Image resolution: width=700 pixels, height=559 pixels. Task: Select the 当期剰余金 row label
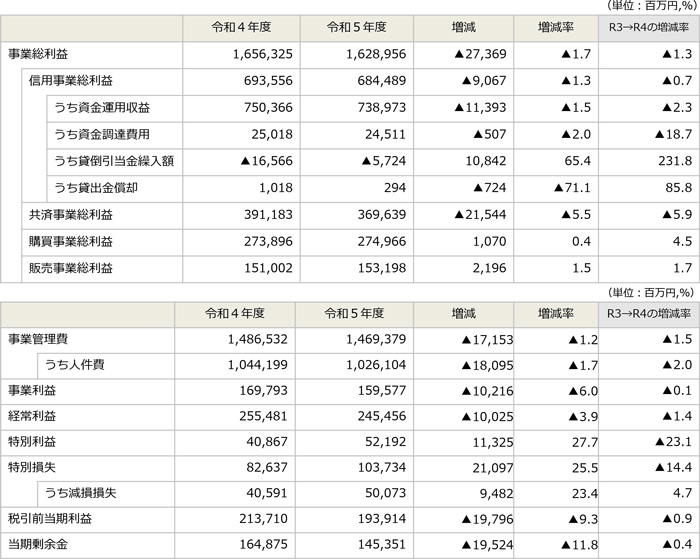38,544
